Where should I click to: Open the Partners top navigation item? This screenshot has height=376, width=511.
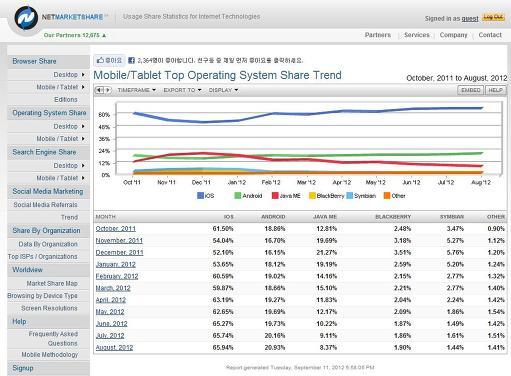click(x=378, y=35)
